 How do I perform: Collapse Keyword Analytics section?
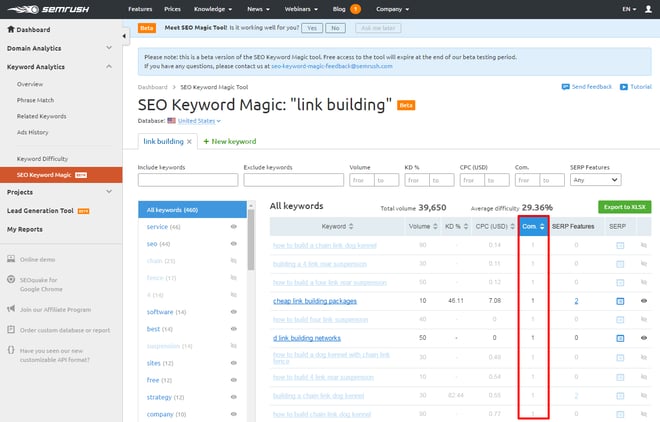point(109,66)
